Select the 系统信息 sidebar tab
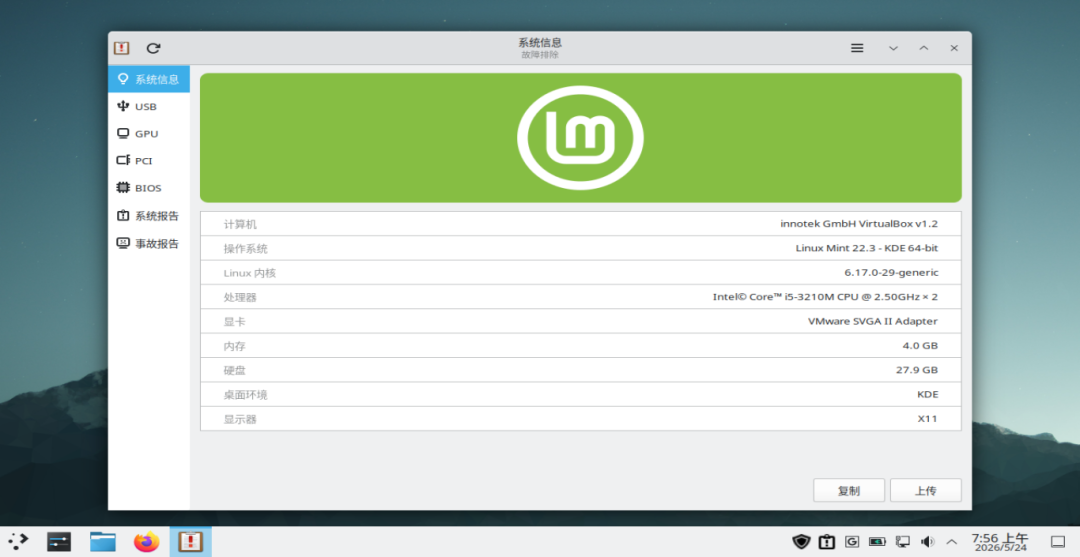1080x557 pixels. click(149, 79)
